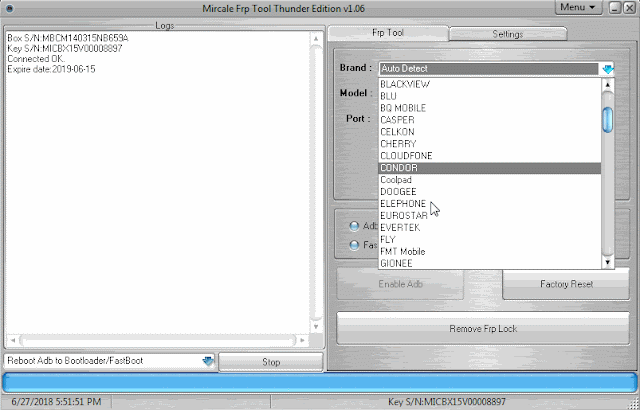The width and height of the screenshot is (640, 410).
Task: Click Key S/N in status bar
Action: coord(447,402)
